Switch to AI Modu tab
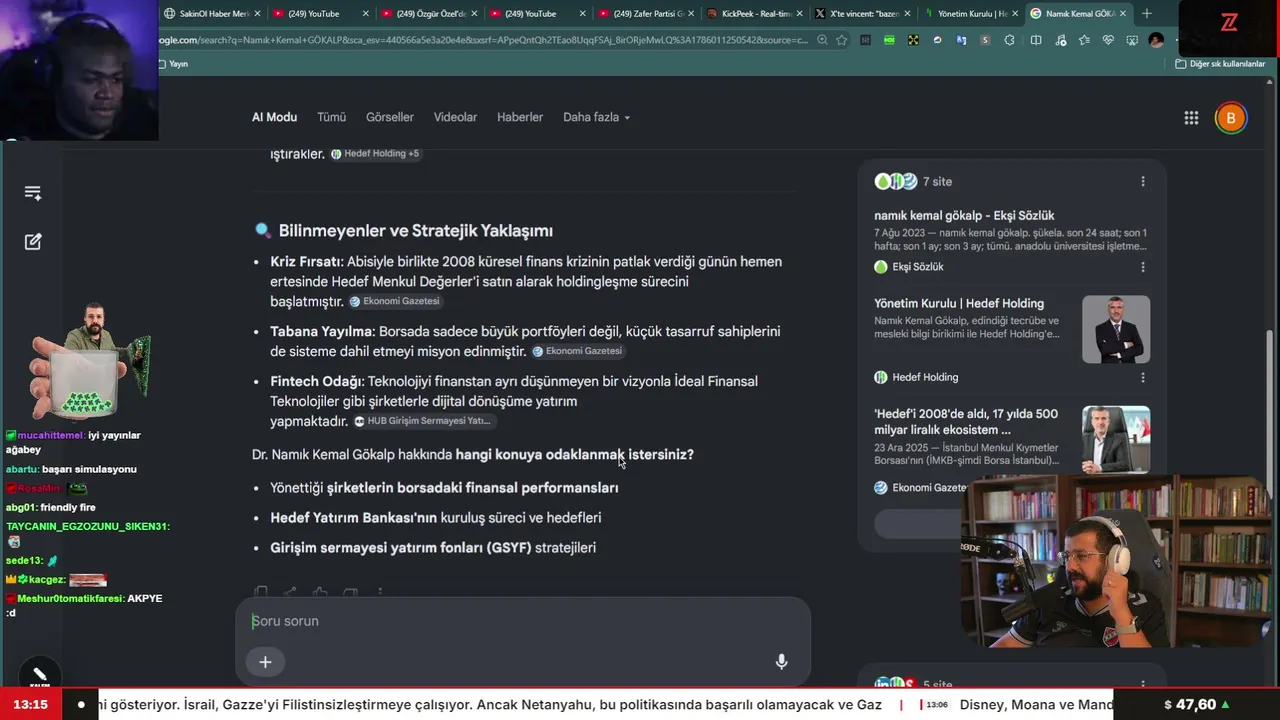 274,117
